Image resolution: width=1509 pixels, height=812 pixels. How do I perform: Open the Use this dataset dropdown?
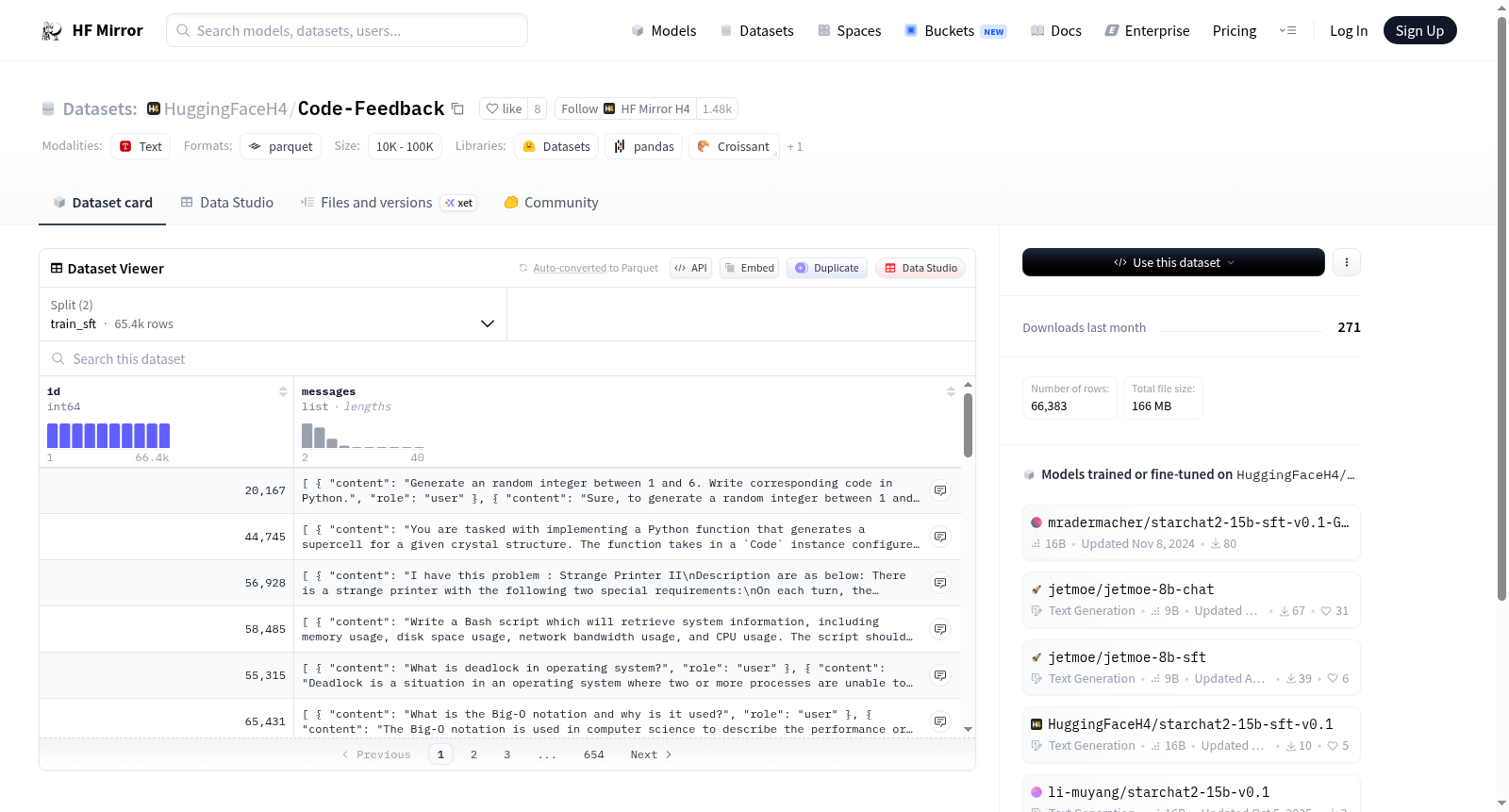(1173, 262)
